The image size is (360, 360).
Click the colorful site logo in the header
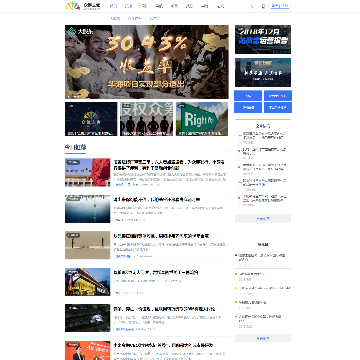point(72,6)
